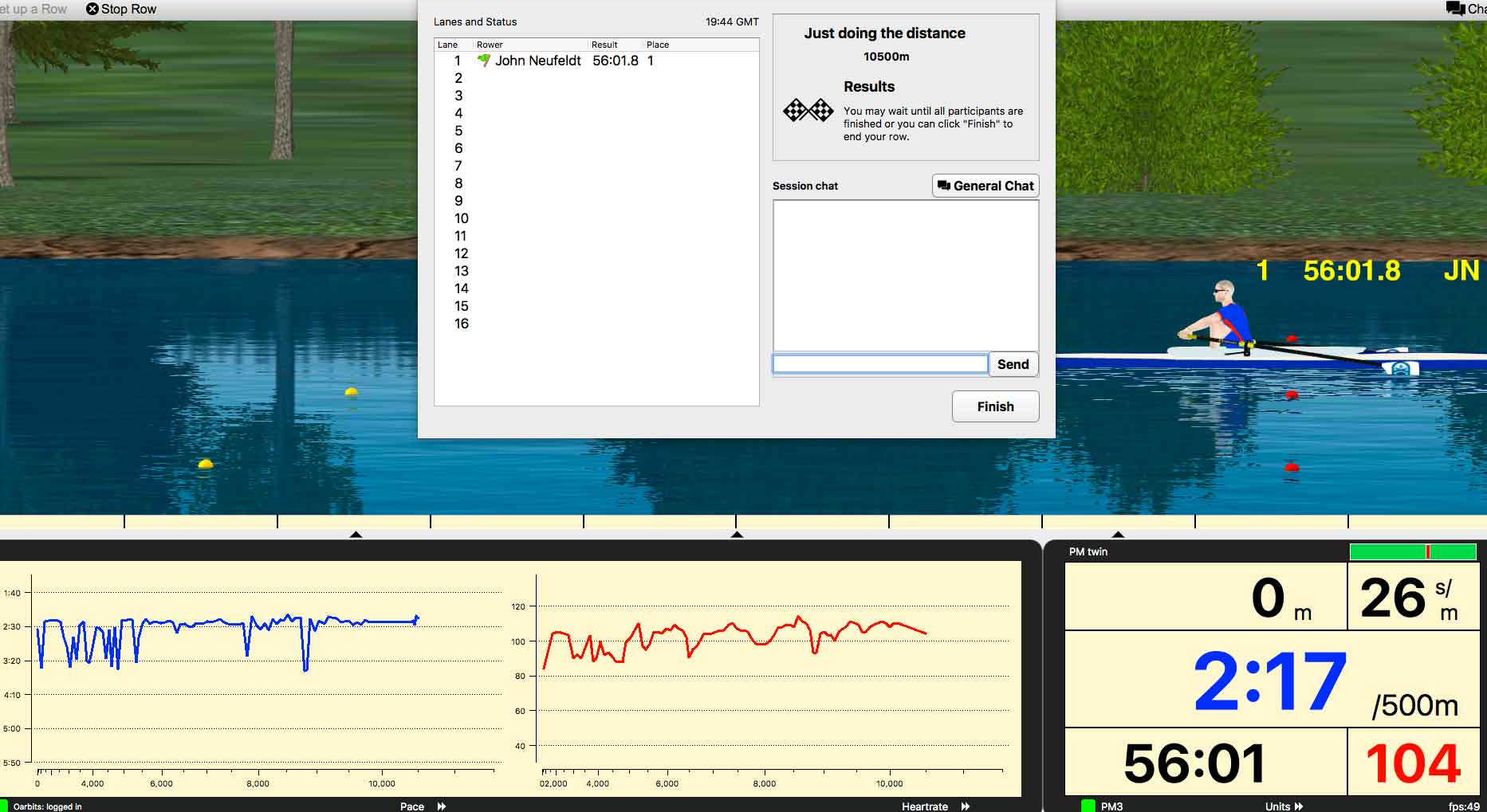The image size is (1487, 812).
Task: Click the red marker in the green bar
Action: point(1428,551)
